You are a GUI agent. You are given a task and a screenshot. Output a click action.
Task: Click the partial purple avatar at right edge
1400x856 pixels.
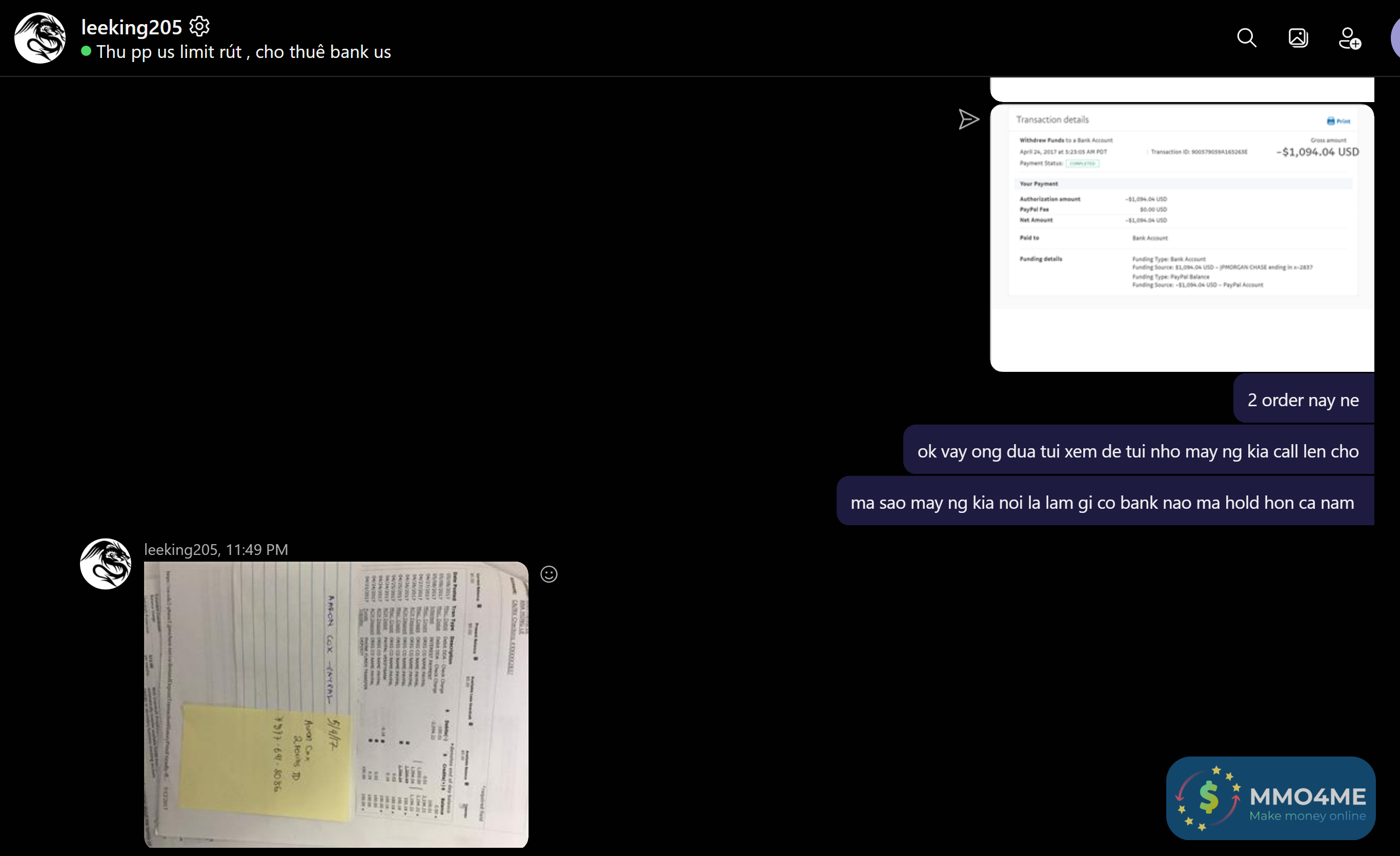[1395, 38]
